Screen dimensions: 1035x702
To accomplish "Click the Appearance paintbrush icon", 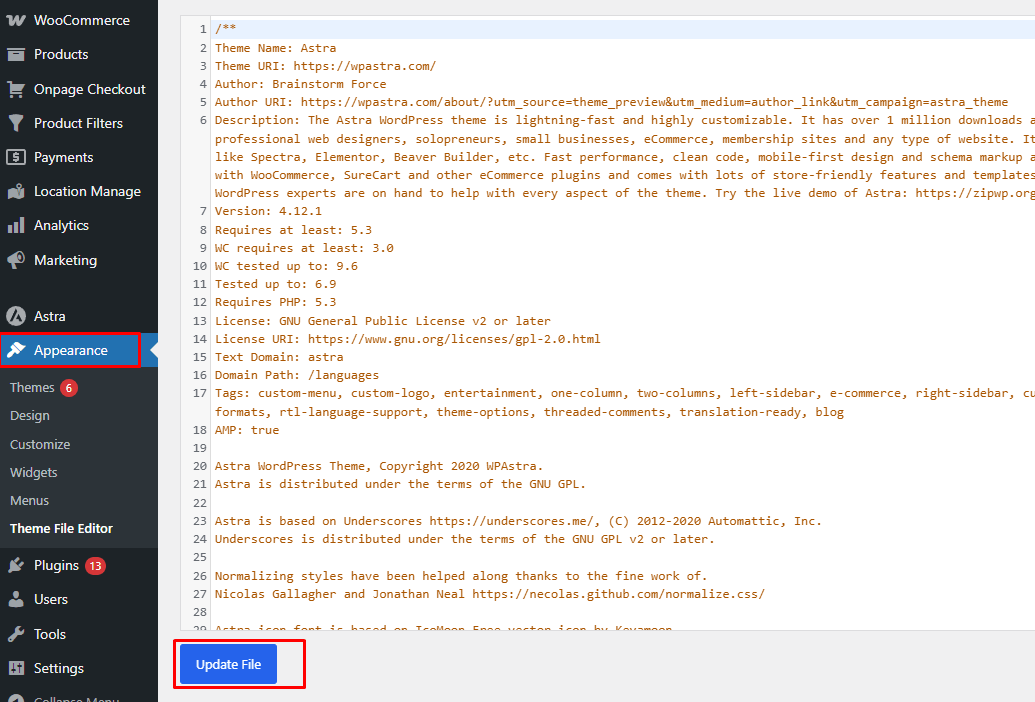I will coord(18,350).
